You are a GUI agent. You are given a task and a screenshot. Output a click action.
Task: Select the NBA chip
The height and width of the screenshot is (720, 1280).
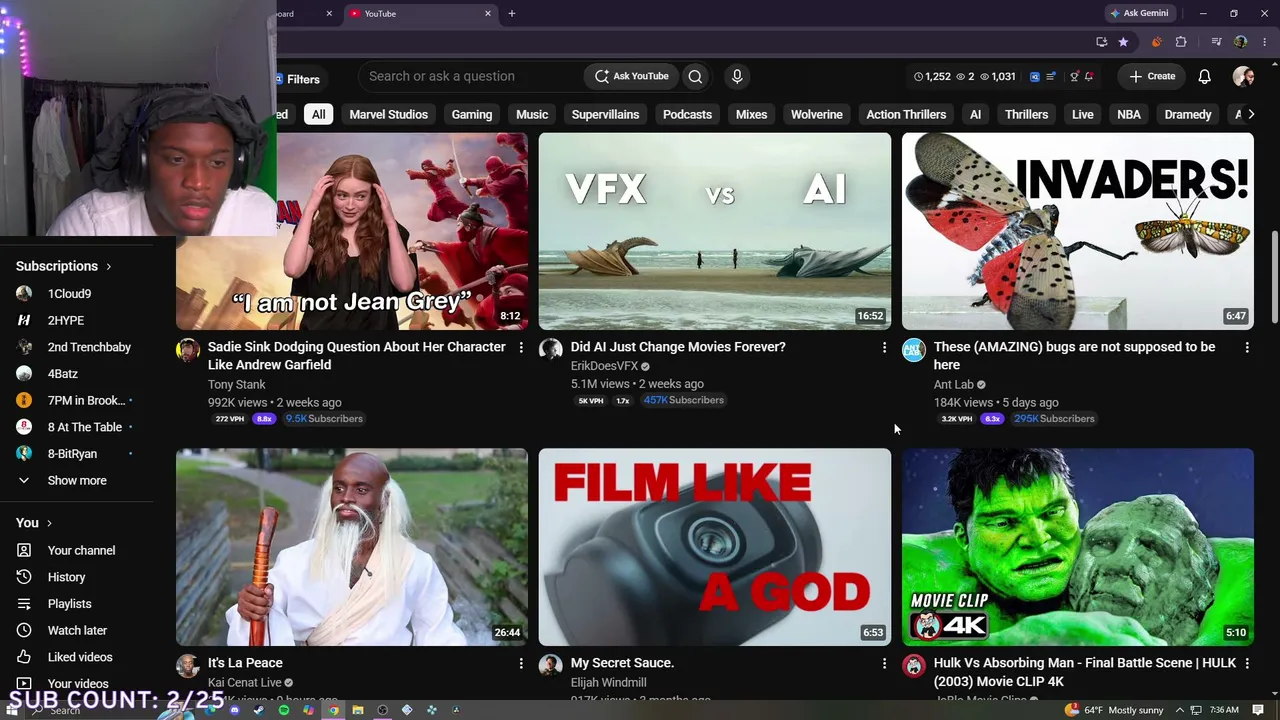(x=1129, y=114)
